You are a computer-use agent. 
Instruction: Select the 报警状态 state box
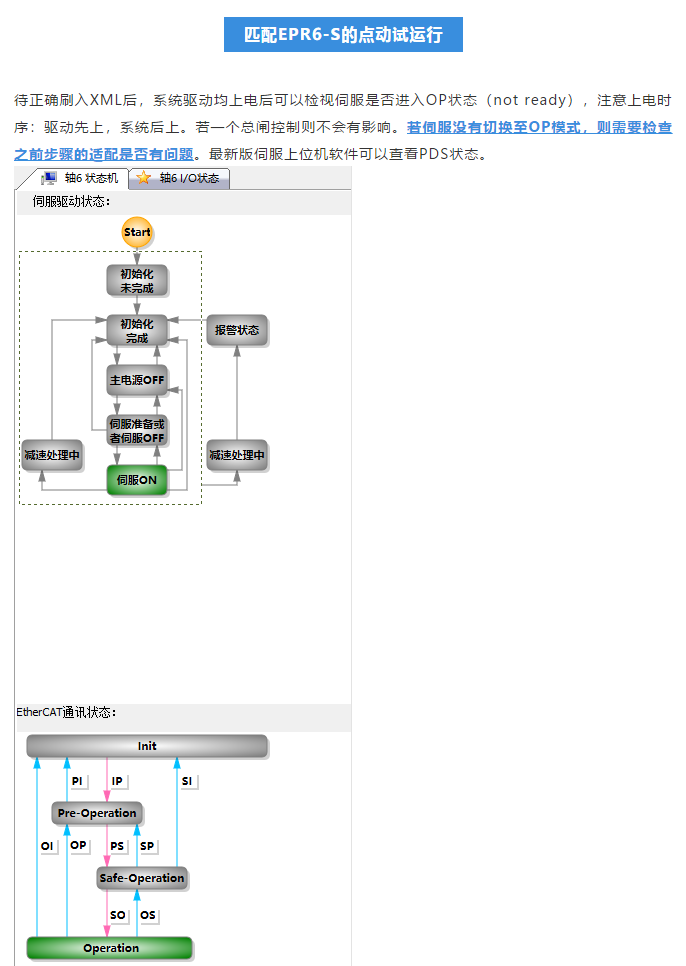point(237,331)
